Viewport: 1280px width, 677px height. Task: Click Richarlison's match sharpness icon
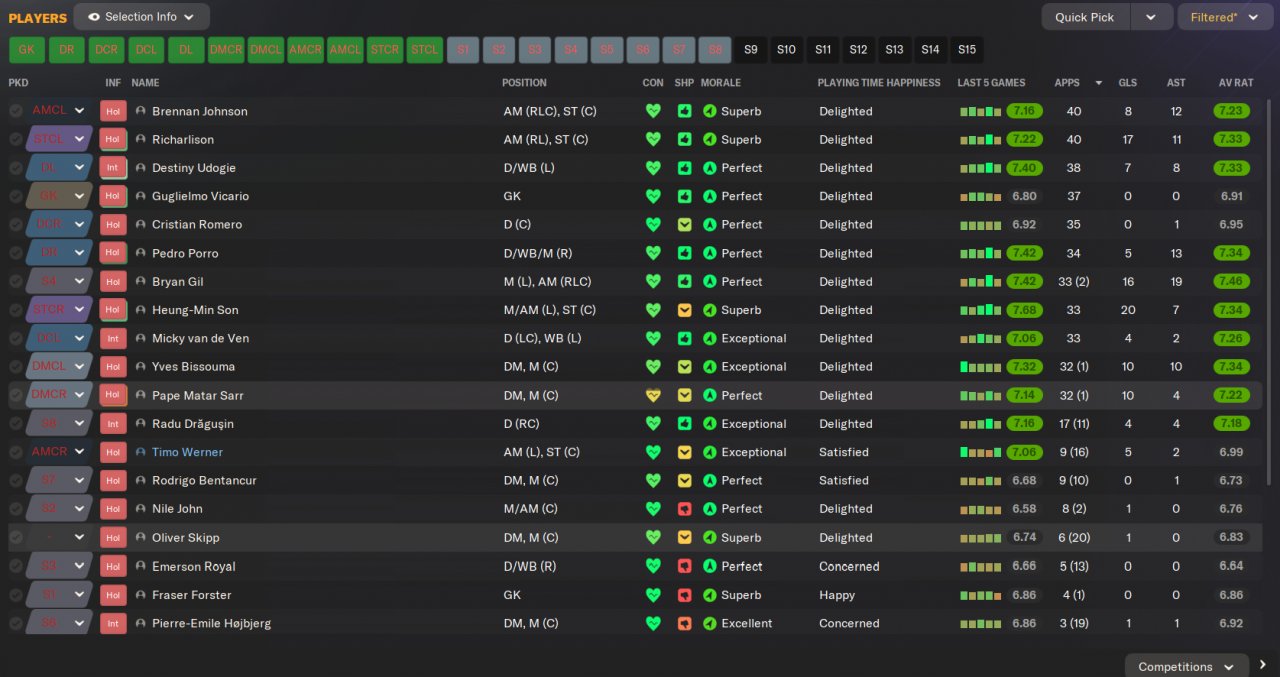(x=684, y=140)
